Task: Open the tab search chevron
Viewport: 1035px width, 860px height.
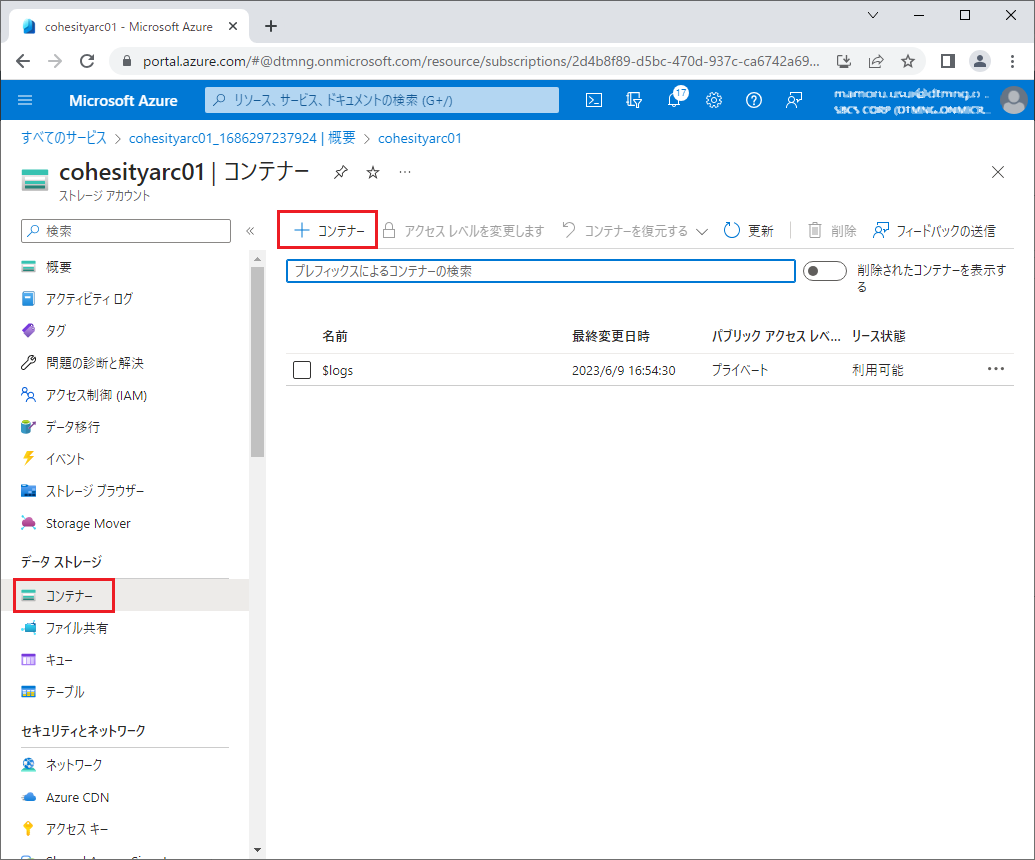Action: pos(873,15)
